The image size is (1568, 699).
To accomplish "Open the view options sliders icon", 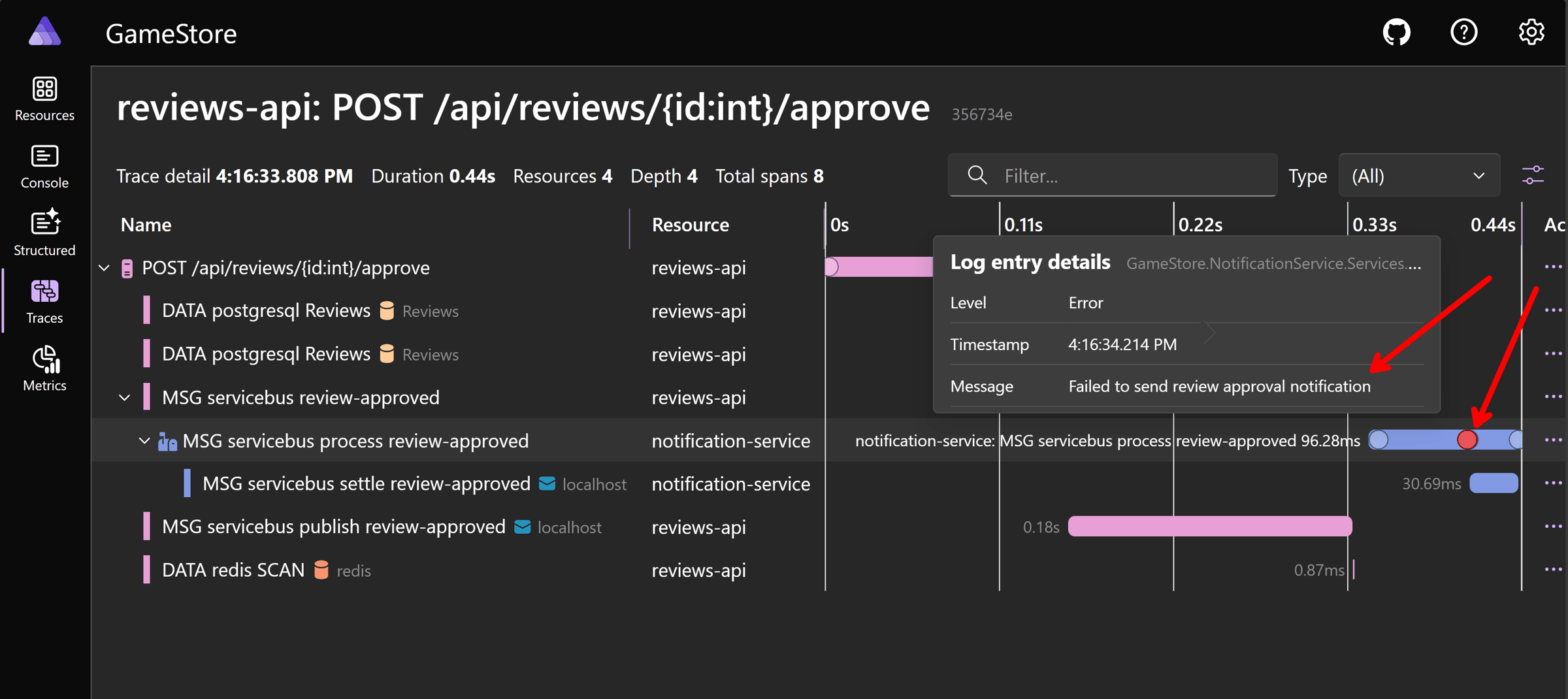I will 1533,176.
